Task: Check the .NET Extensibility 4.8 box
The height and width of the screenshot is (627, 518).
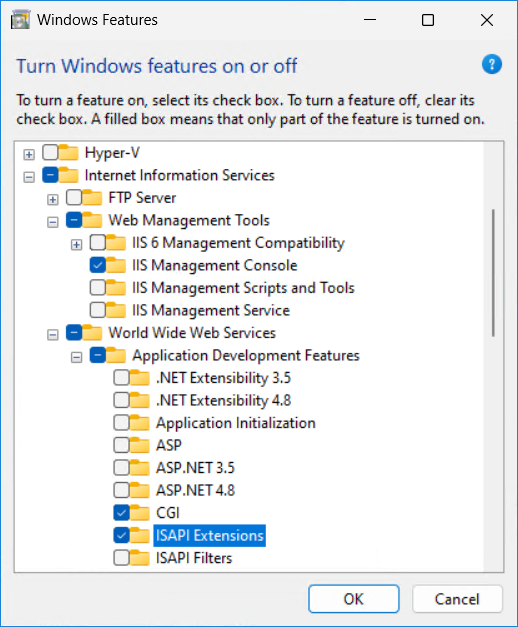Action: (x=121, y=400)
